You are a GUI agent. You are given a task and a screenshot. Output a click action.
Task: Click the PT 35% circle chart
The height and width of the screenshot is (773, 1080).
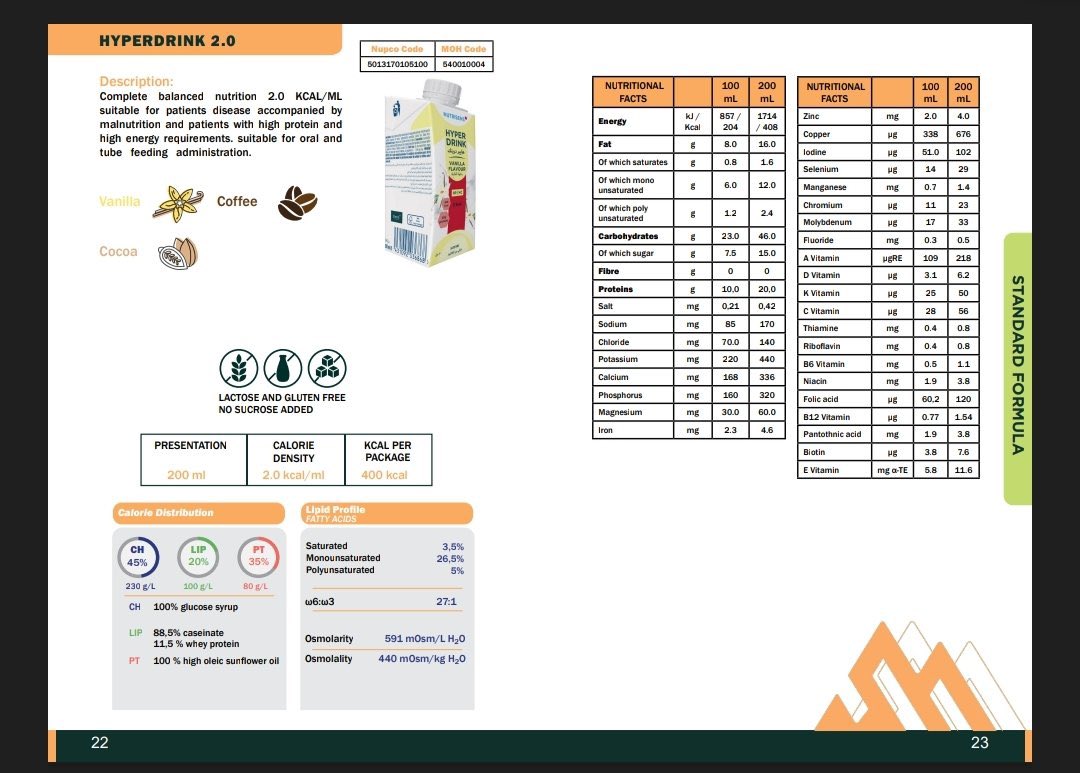258,557
